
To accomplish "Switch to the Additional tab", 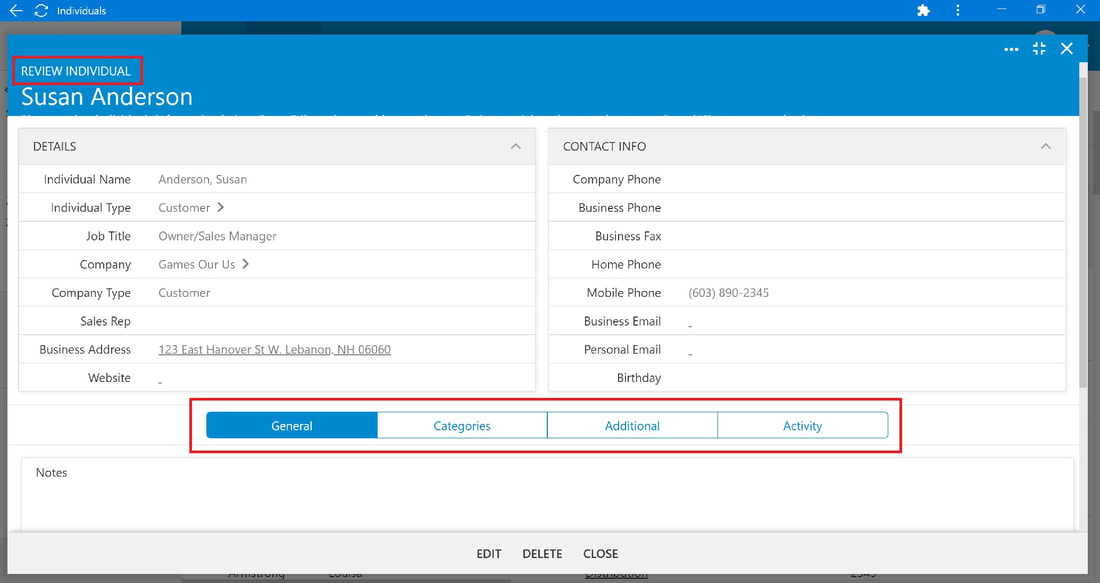I will [632, 426].
